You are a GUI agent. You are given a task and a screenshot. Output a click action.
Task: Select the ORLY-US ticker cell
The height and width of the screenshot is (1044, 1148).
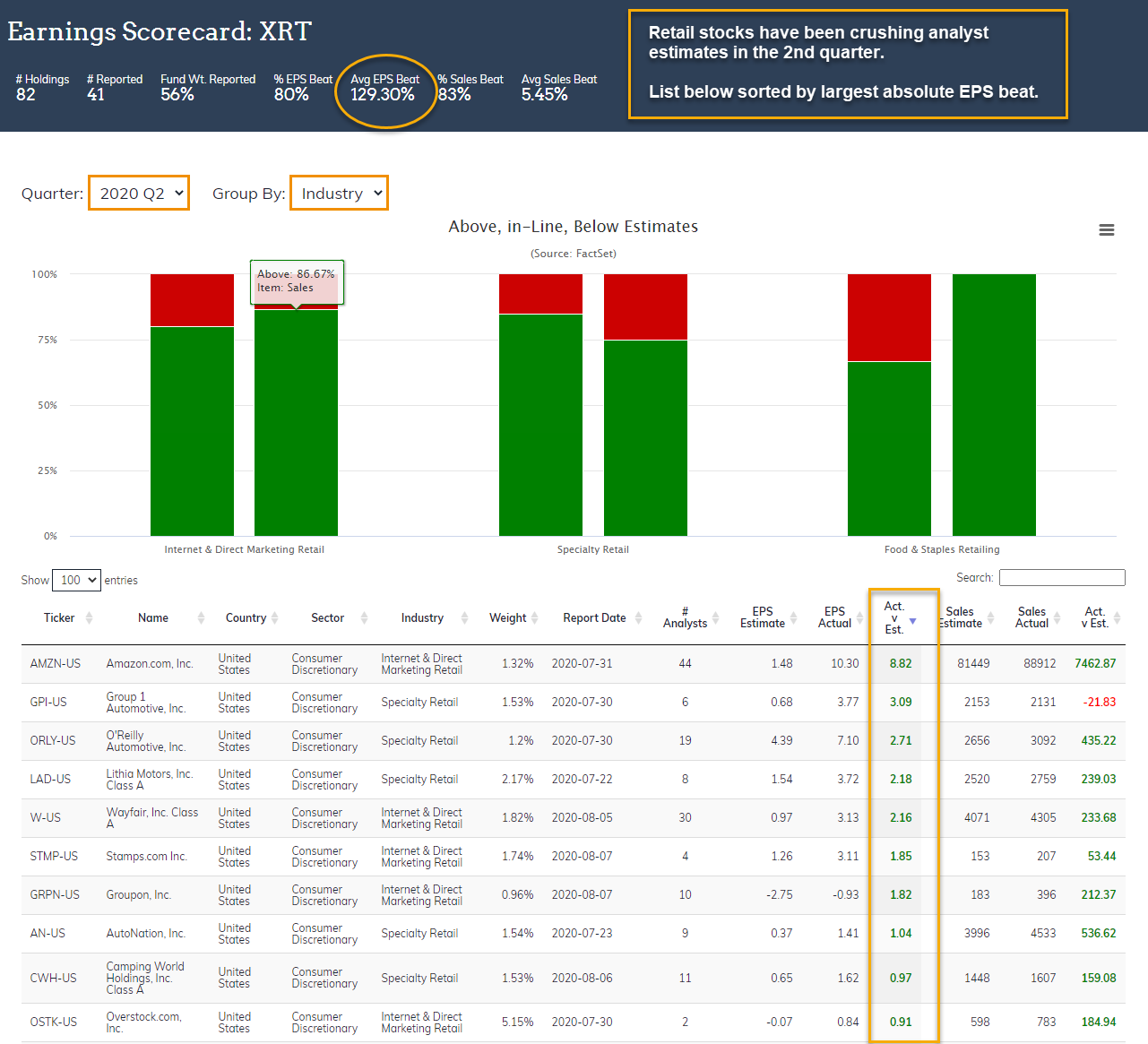[53, 741]
